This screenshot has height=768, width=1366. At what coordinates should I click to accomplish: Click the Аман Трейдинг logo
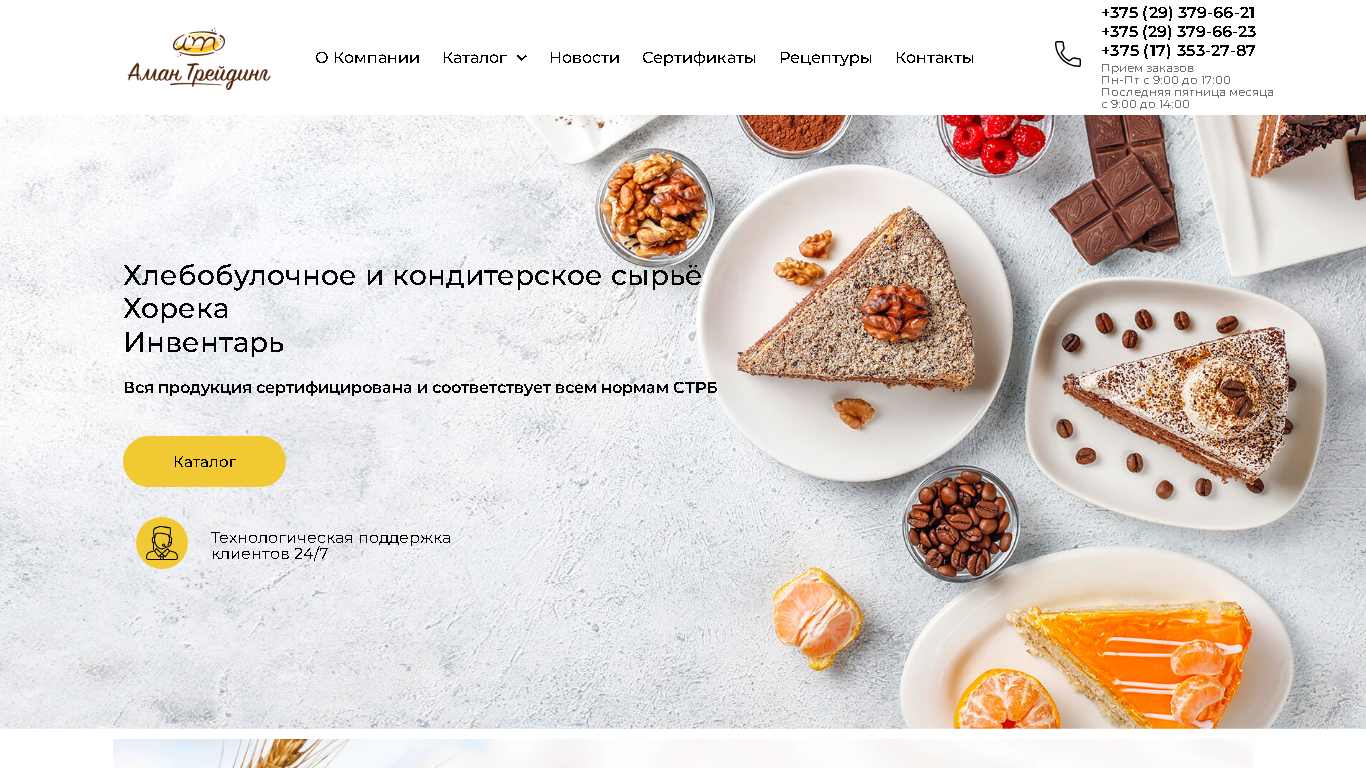[x=199, y=59]
